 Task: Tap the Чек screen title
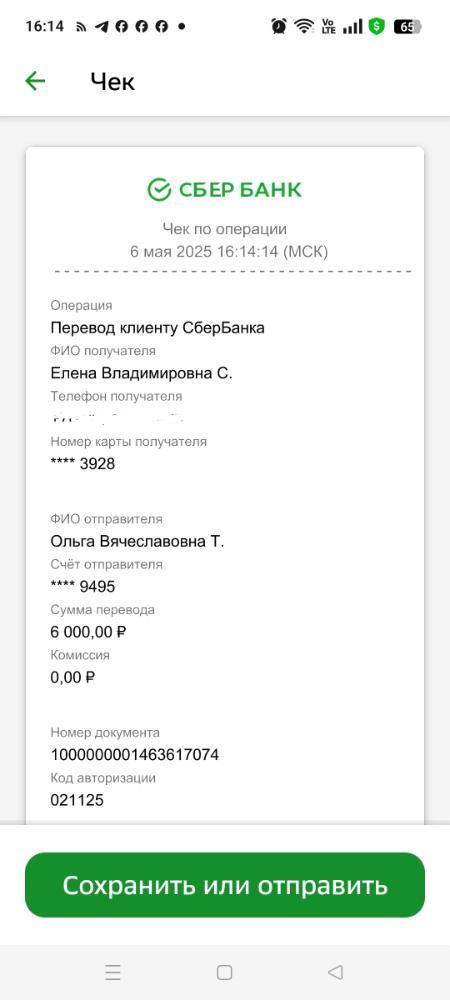[x=113, y=82]
